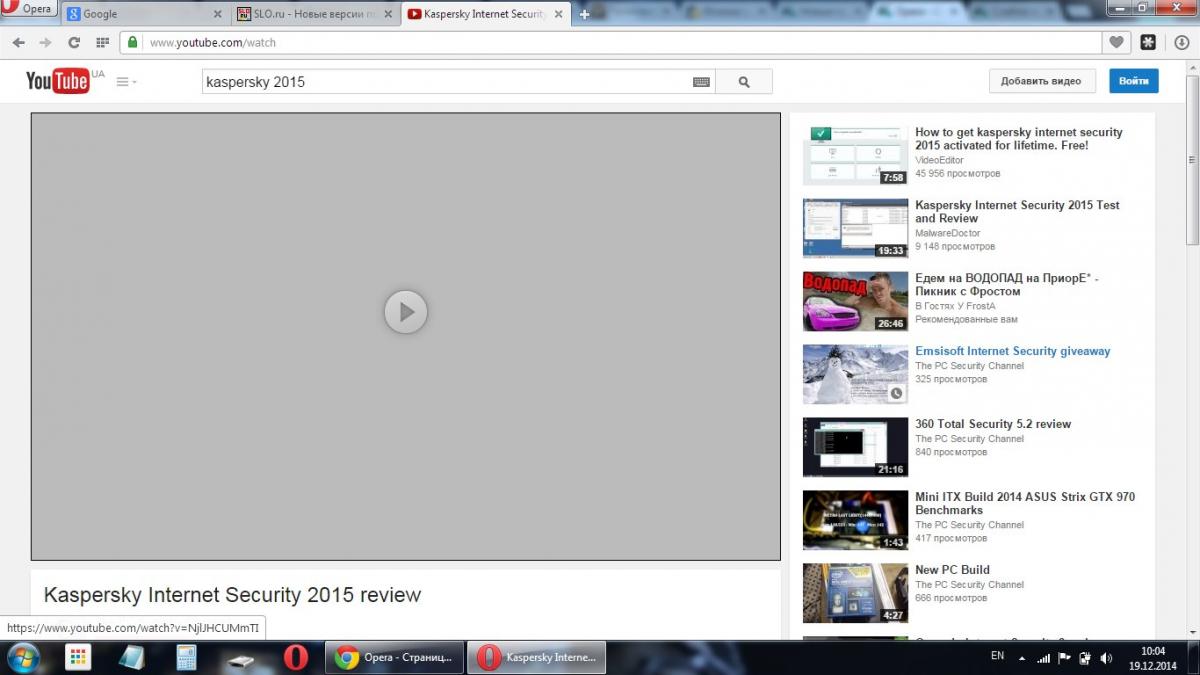Select the Kaspersky Internet Security tab

[484, 14]
